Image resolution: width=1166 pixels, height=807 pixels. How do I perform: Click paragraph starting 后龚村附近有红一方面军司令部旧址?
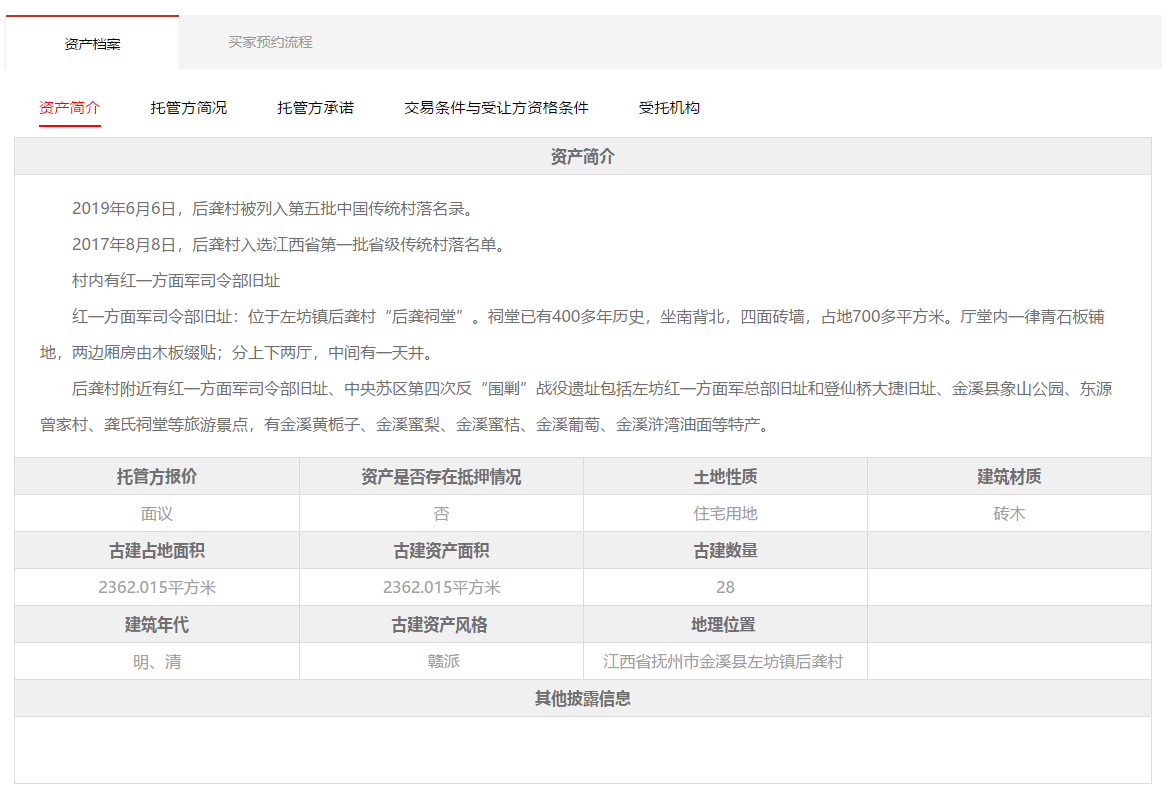(576, 407)
